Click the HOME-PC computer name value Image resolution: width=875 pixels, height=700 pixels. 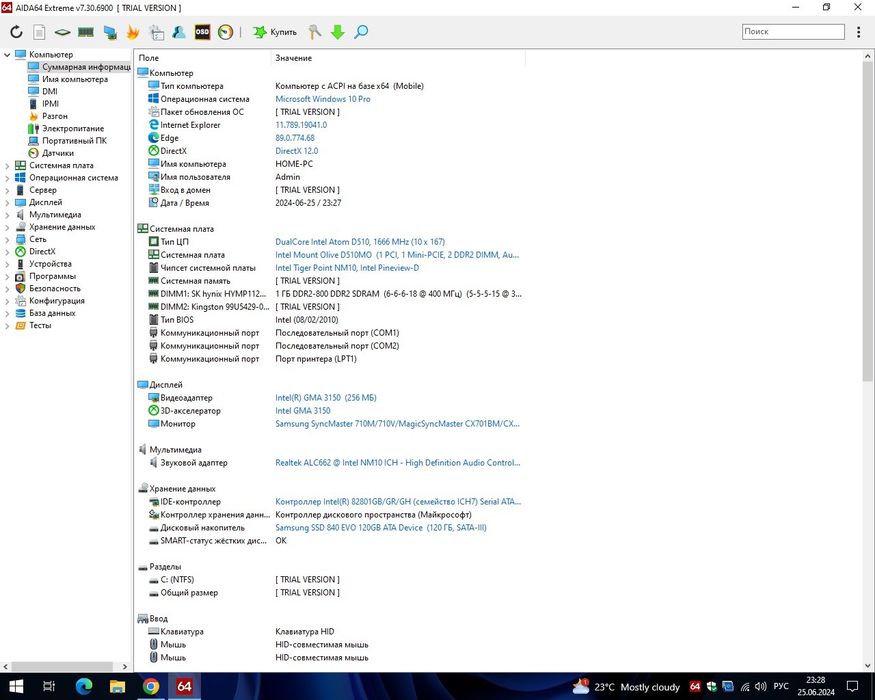[294, 164]
